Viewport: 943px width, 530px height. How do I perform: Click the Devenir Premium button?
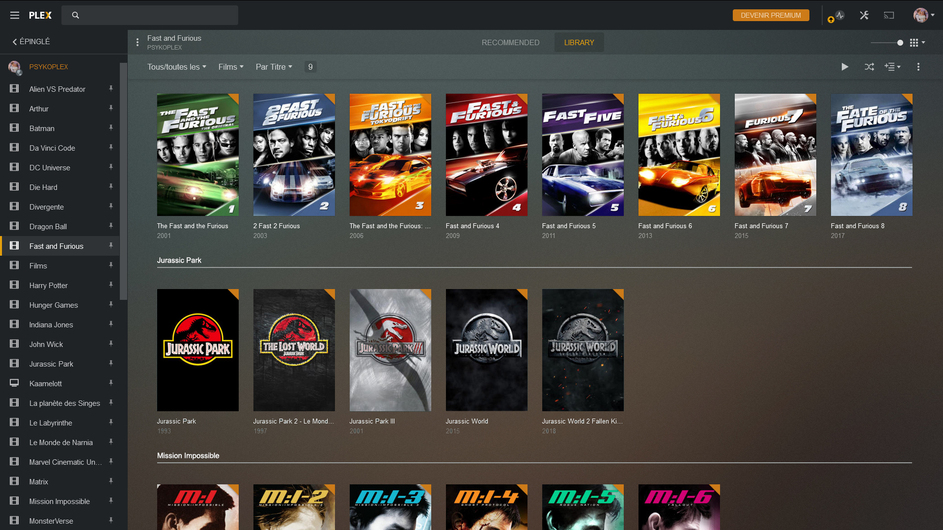click(x=770, y=15)
